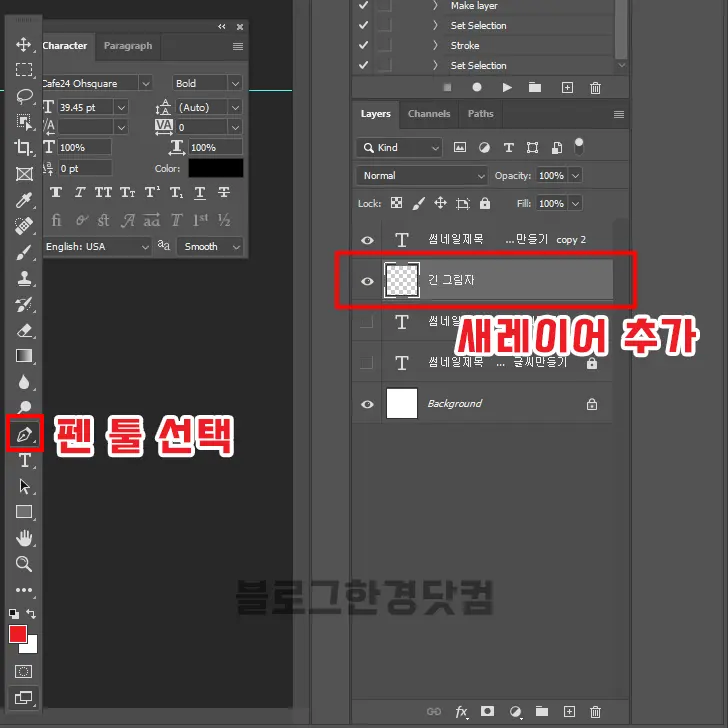Open the Normal blend mode dropdown
Viewport: 728px width, 728px height.
[422, 176]
